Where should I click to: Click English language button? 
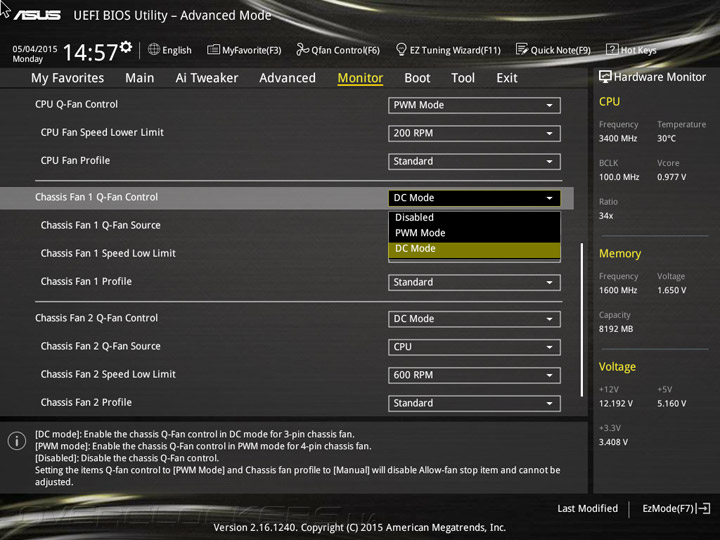(x=170, y=50)
